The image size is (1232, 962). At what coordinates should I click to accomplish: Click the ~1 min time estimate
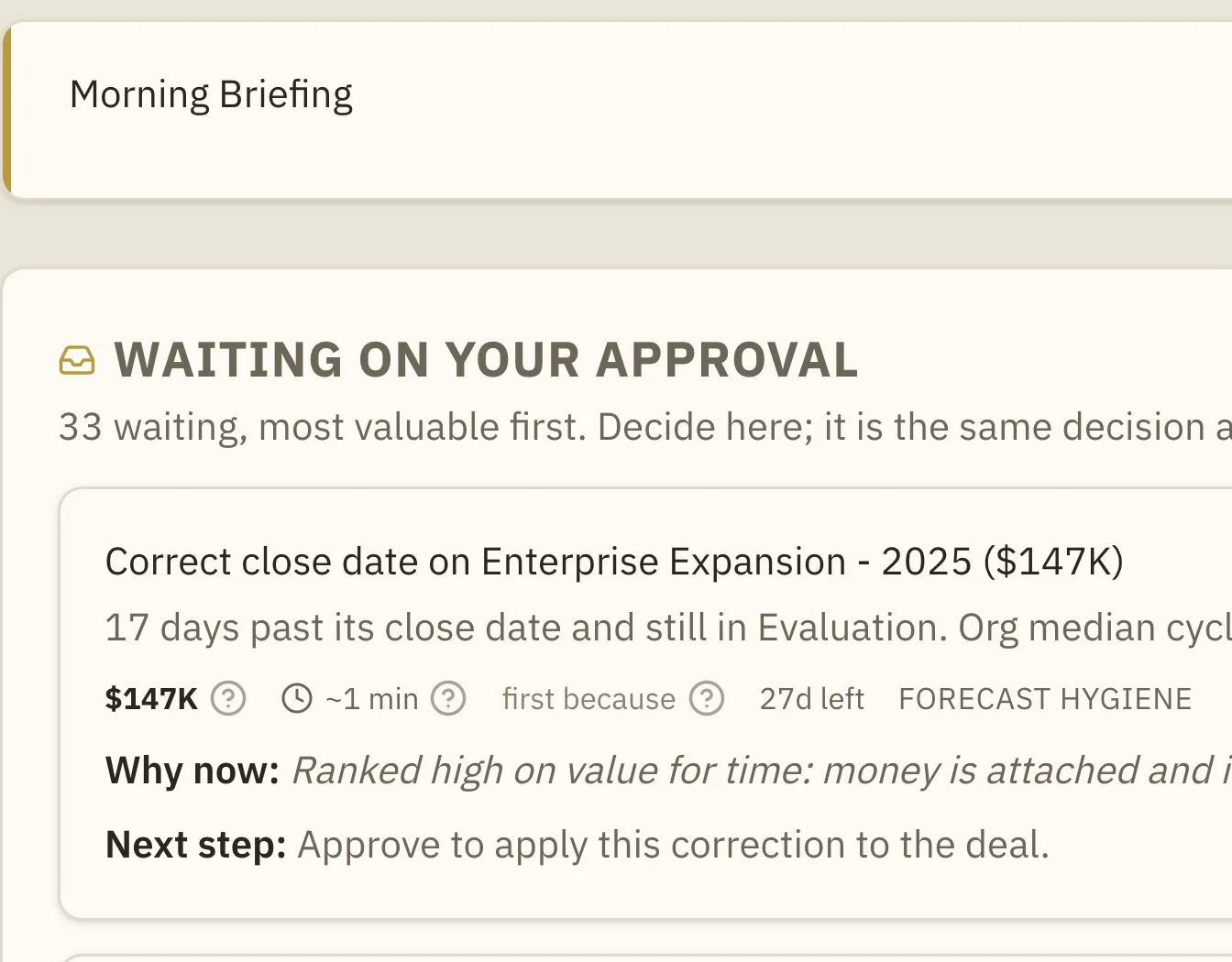(x=371, y=699)
